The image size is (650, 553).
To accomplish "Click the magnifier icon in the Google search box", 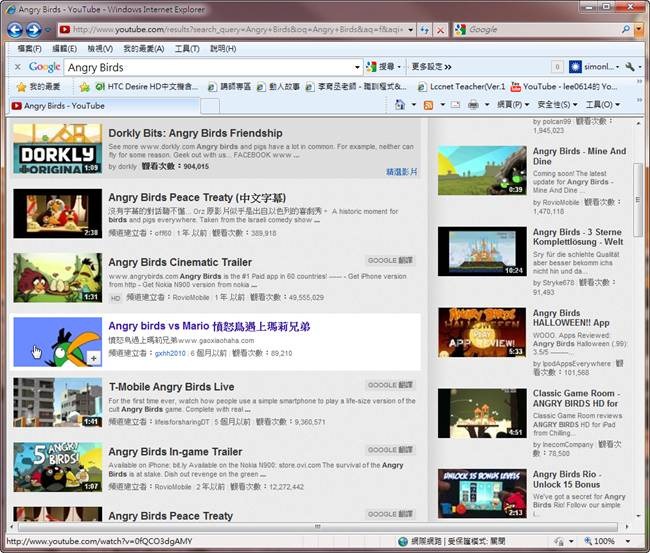I will [x=626, y=29].
